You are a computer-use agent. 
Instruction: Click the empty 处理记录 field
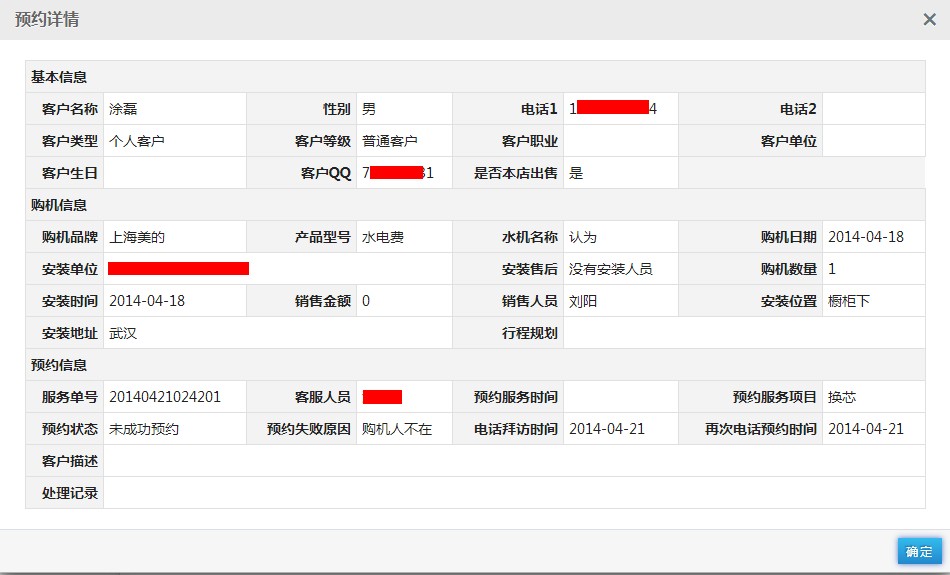pos(514,493)
